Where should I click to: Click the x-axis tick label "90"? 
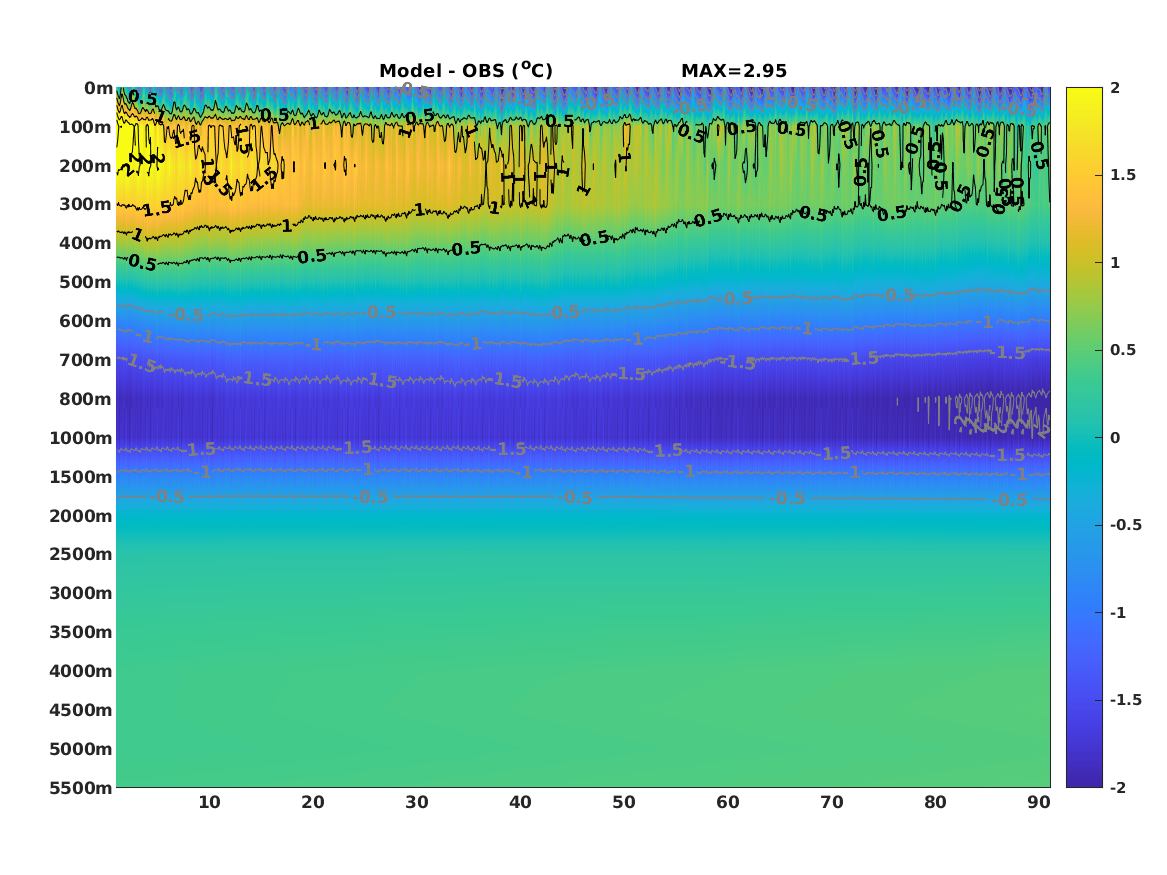click(x=1039, y=802)
